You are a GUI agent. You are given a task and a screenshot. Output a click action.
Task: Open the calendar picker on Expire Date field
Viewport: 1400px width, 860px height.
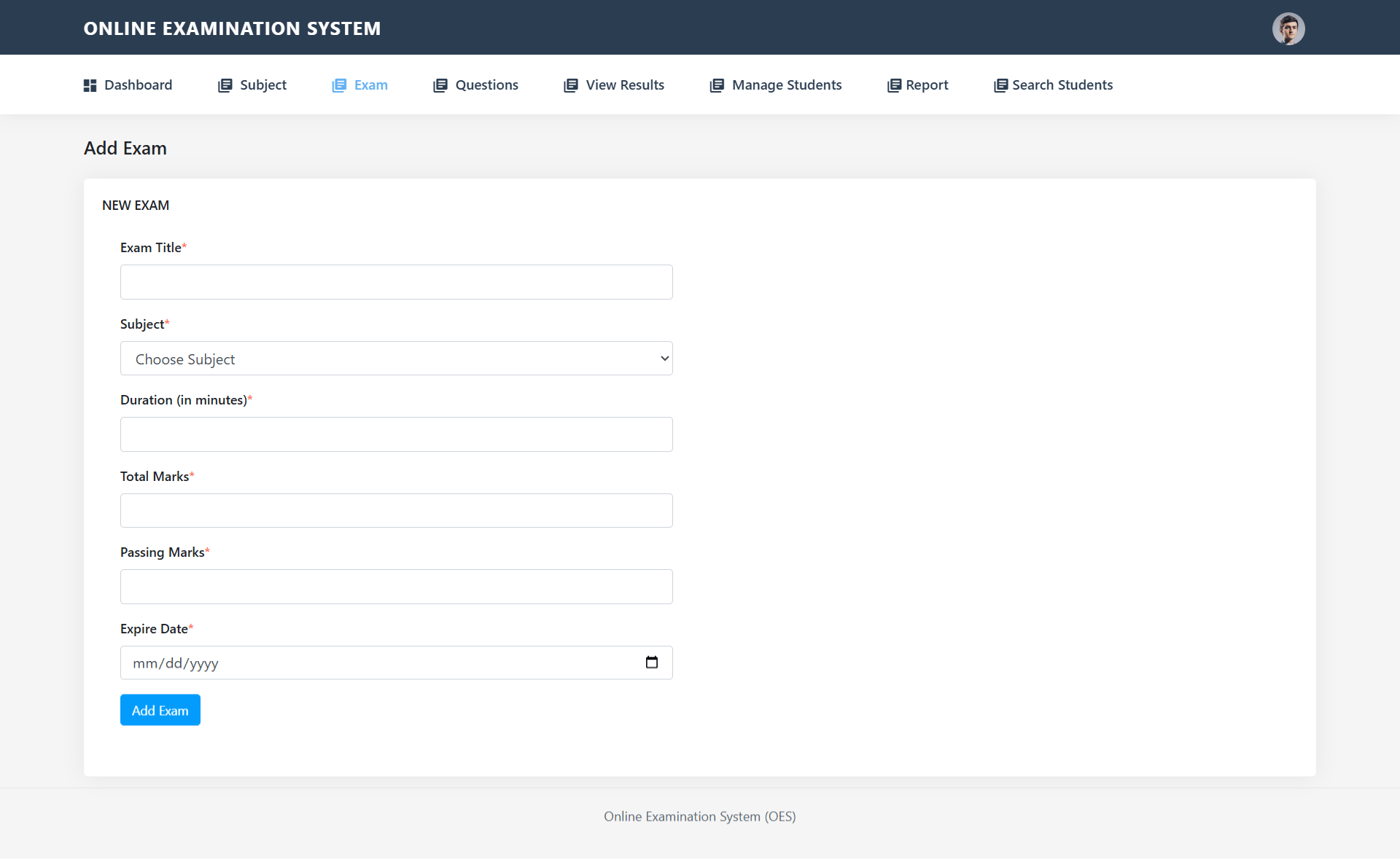click(651, 662)
